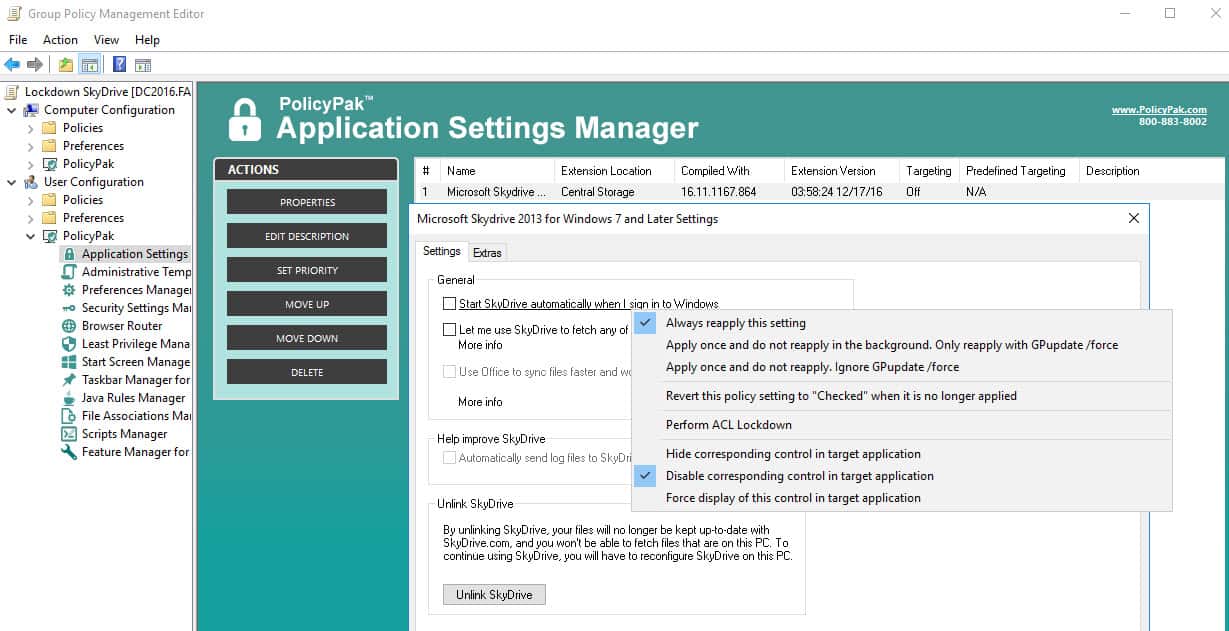1229x631 pixels.
Task: Click the EDIT DESCRIPTION button
Action: tap(307, 236)
